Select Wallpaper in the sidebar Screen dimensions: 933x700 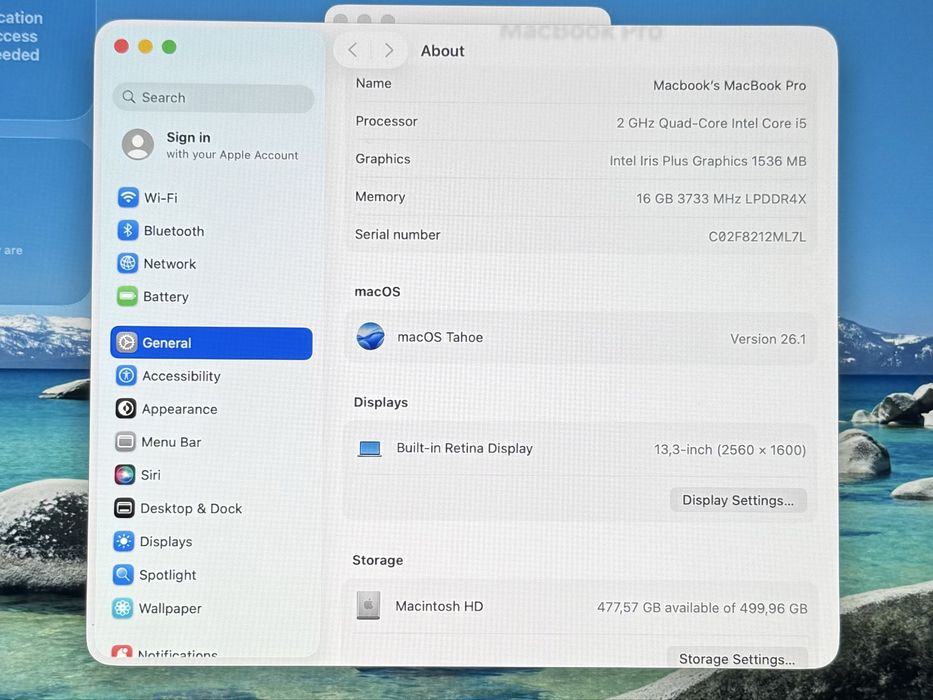tap(207, 608)
